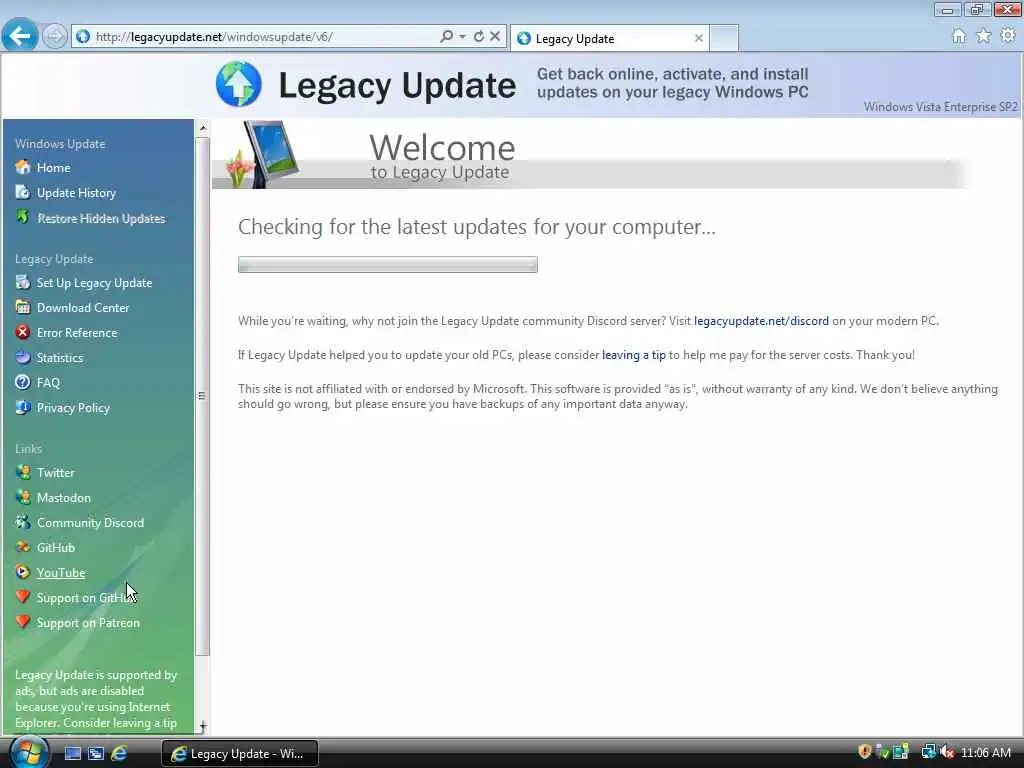Click the Refresh icon in address bar
The width and height of the screenshot is (1024, 768).
coord(479,37)
